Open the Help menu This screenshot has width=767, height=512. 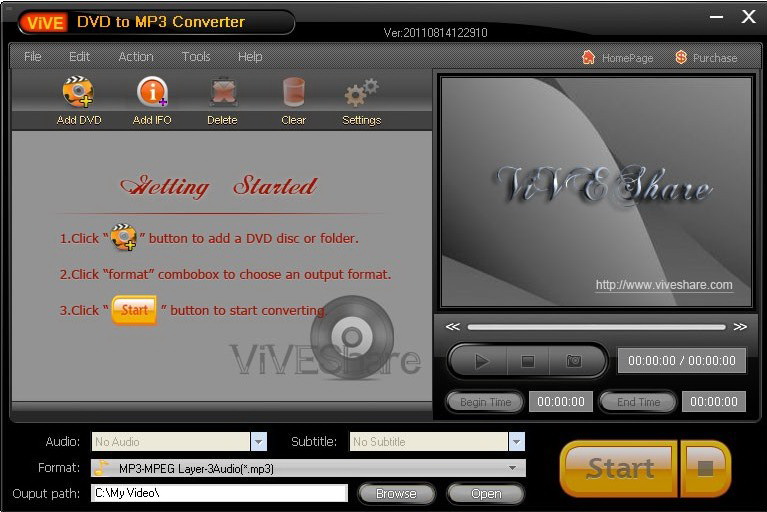pyautogui.click(x=250, y=57)
